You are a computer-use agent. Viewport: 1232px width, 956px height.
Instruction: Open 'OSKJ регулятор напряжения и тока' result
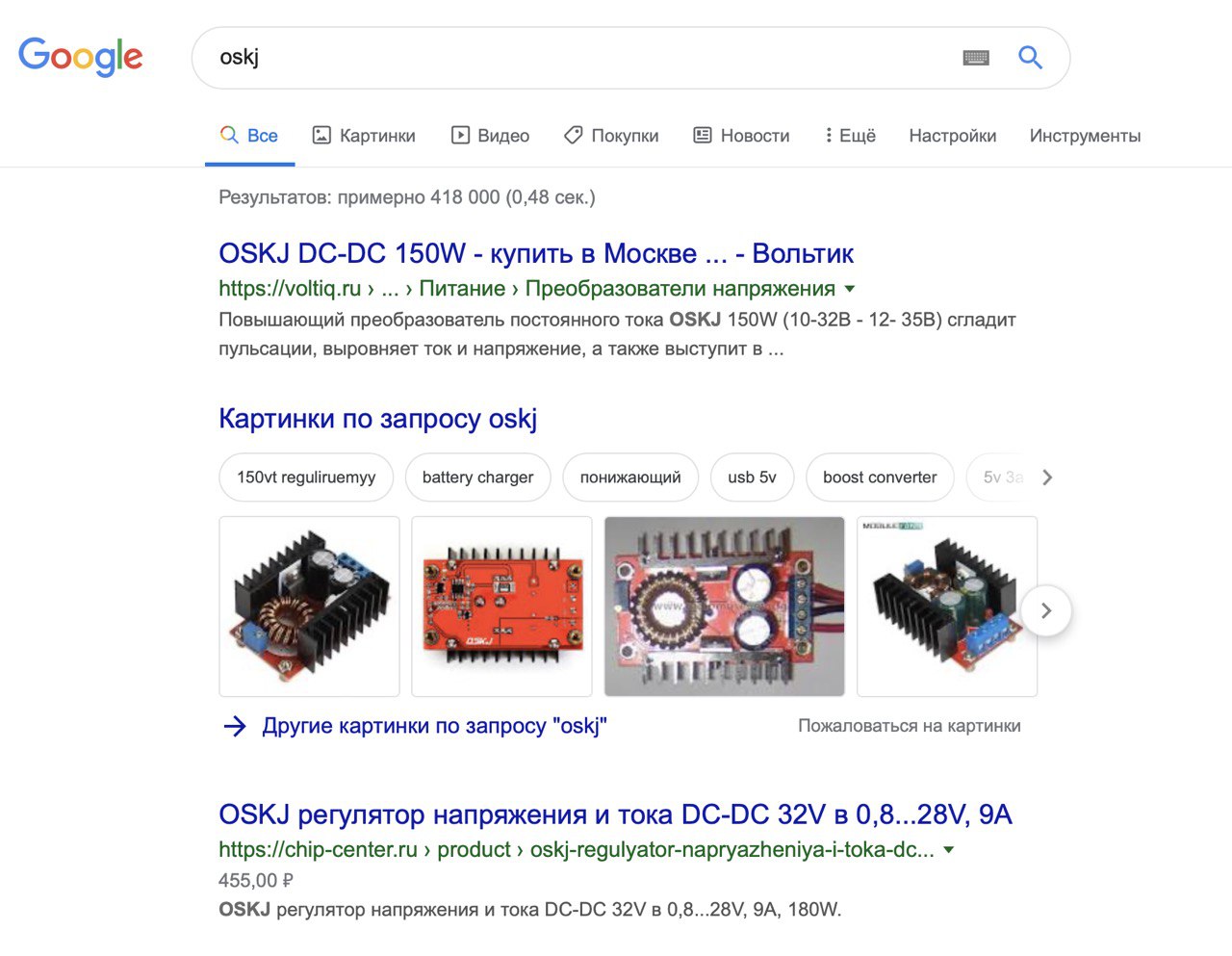(615, 814)
